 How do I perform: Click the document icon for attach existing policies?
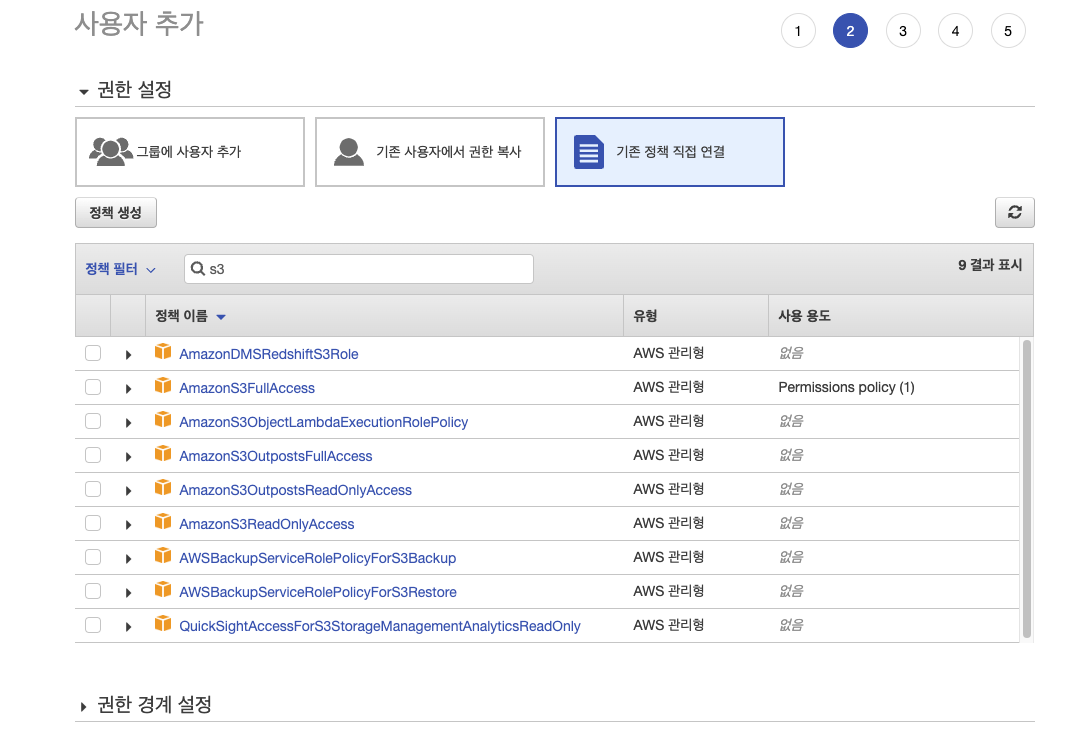(589, 152)
